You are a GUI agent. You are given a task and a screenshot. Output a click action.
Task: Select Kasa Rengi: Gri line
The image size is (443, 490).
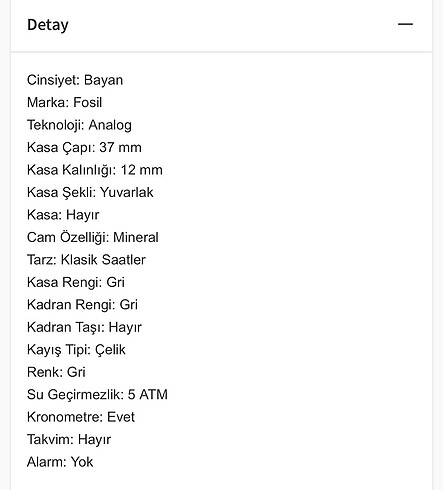[x=76, y=282]
